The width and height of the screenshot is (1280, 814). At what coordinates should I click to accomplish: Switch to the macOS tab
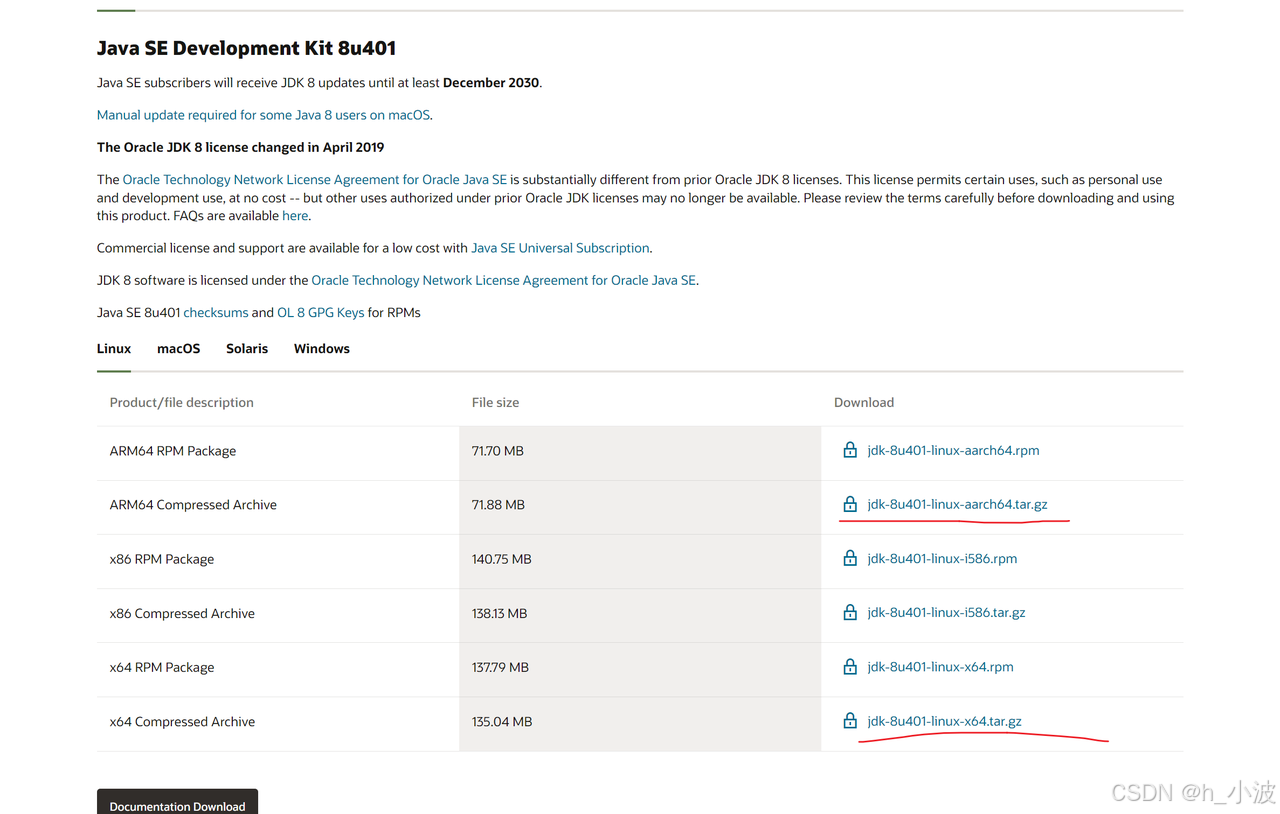(179, 349)
